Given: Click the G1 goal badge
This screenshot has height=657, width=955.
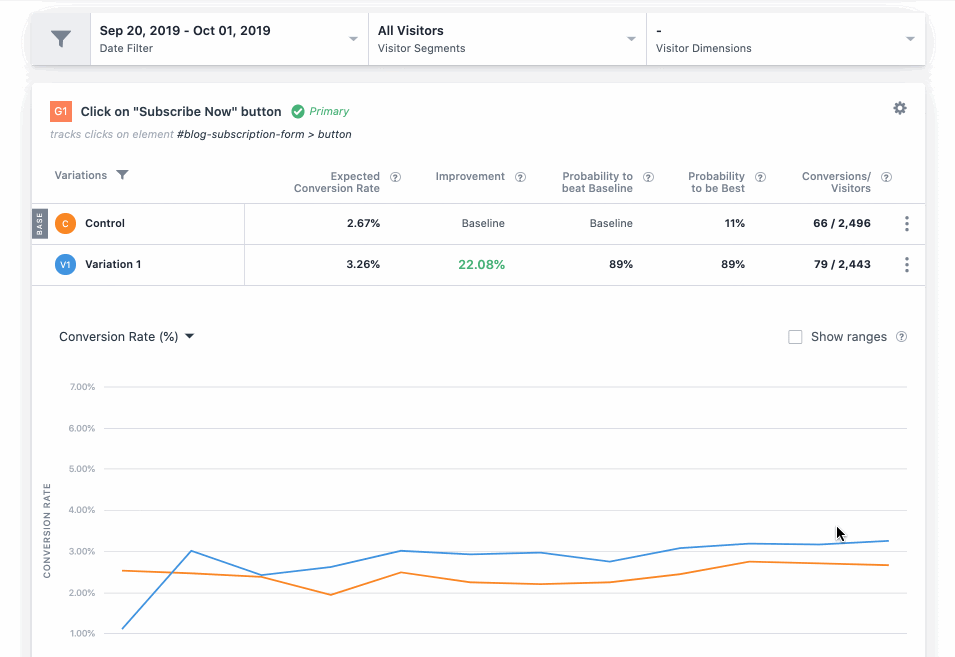Looking at the screenshot, I should point(61,111).
